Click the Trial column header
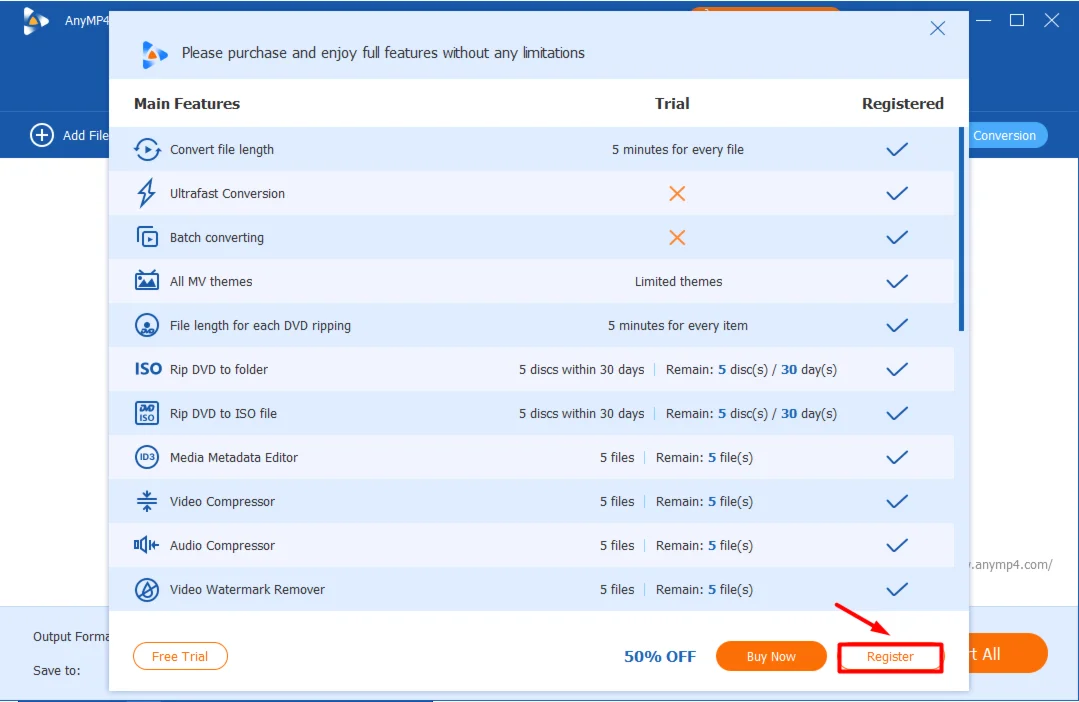1079x702 pixels. [672, 103]
